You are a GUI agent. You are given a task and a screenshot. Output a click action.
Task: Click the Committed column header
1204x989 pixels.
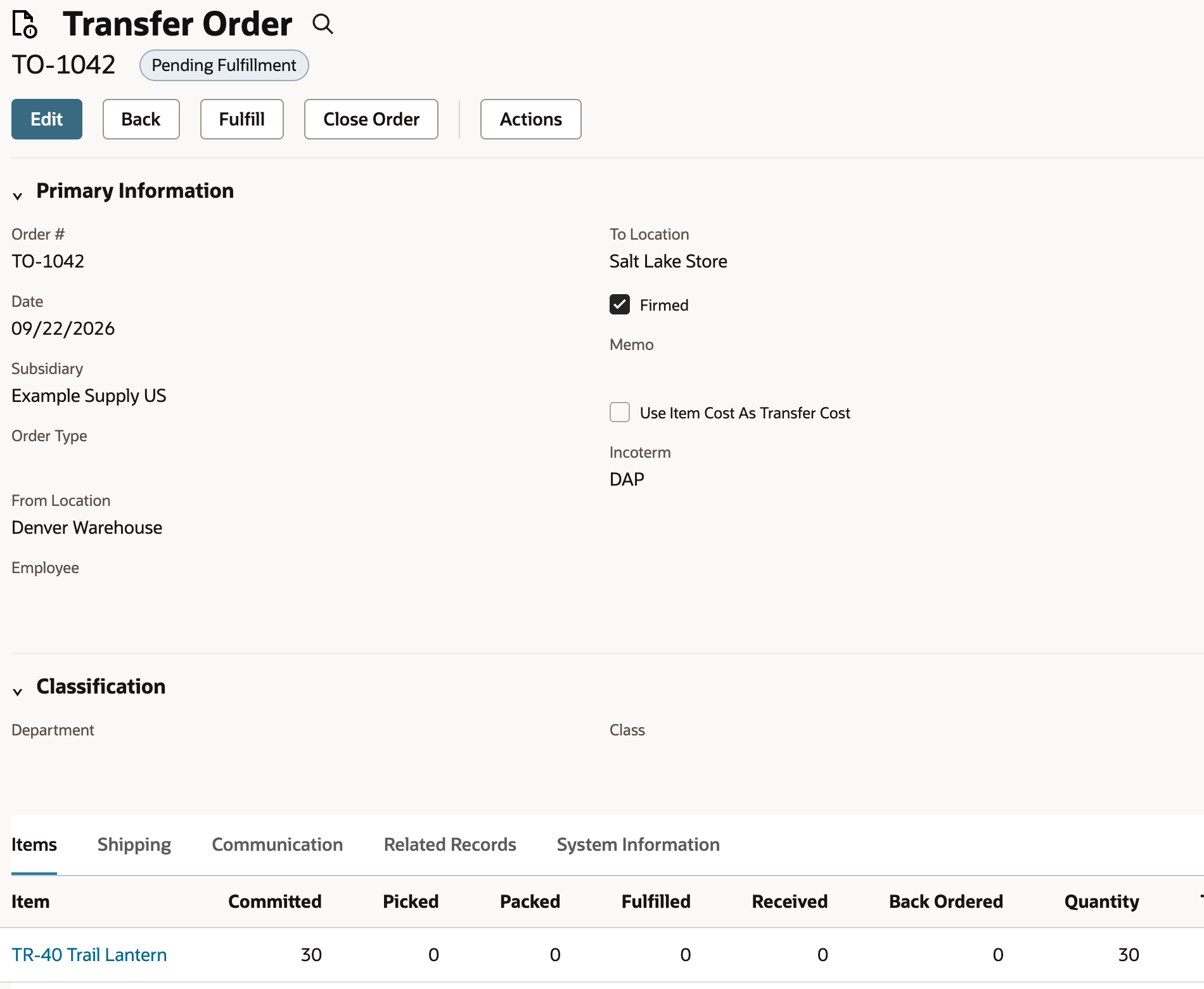pos(275,902)
